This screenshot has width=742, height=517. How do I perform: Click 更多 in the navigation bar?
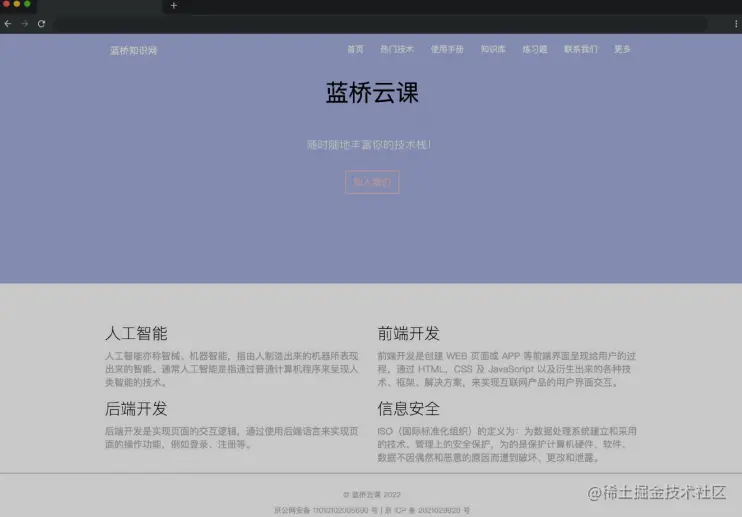click(x=622, y=49)
